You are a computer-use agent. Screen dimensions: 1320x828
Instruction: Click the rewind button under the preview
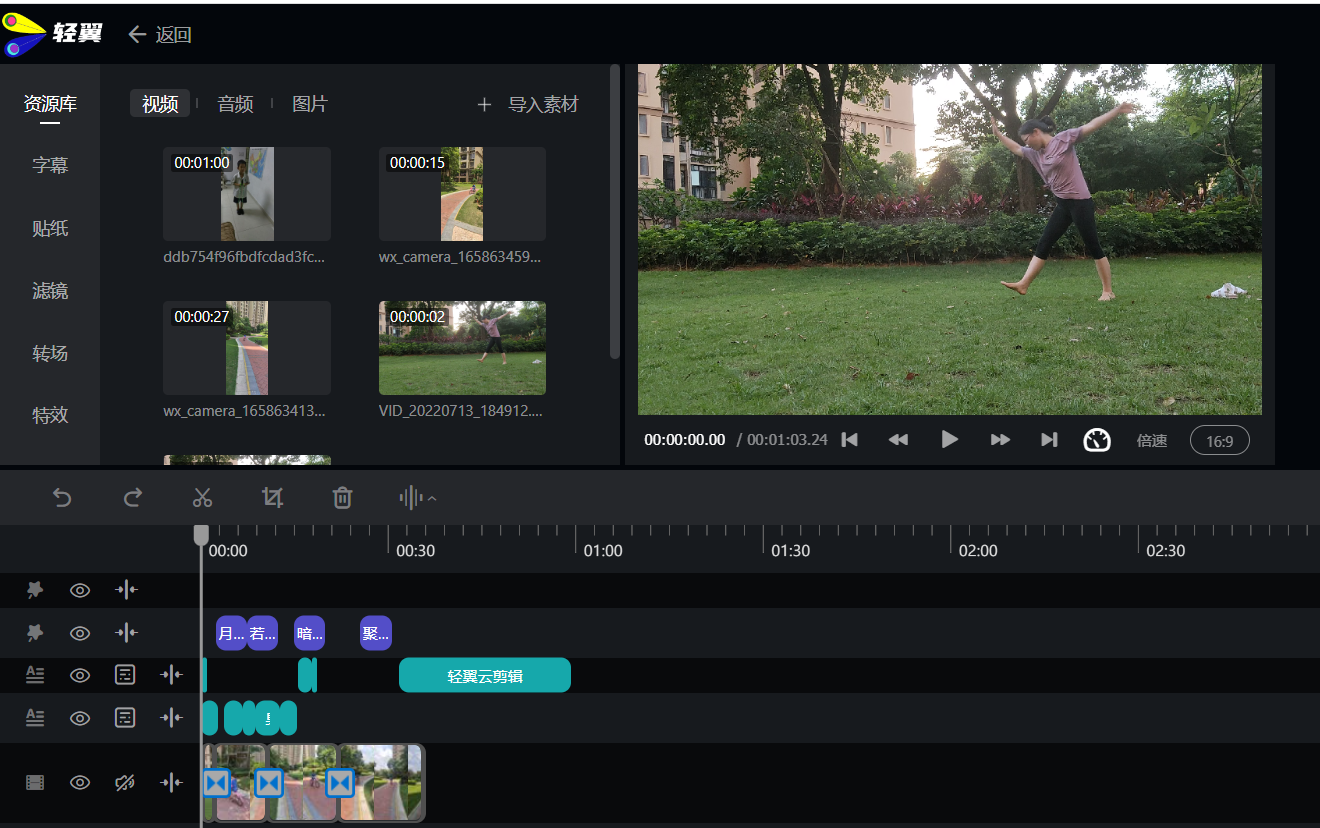(x=898, y=439)
